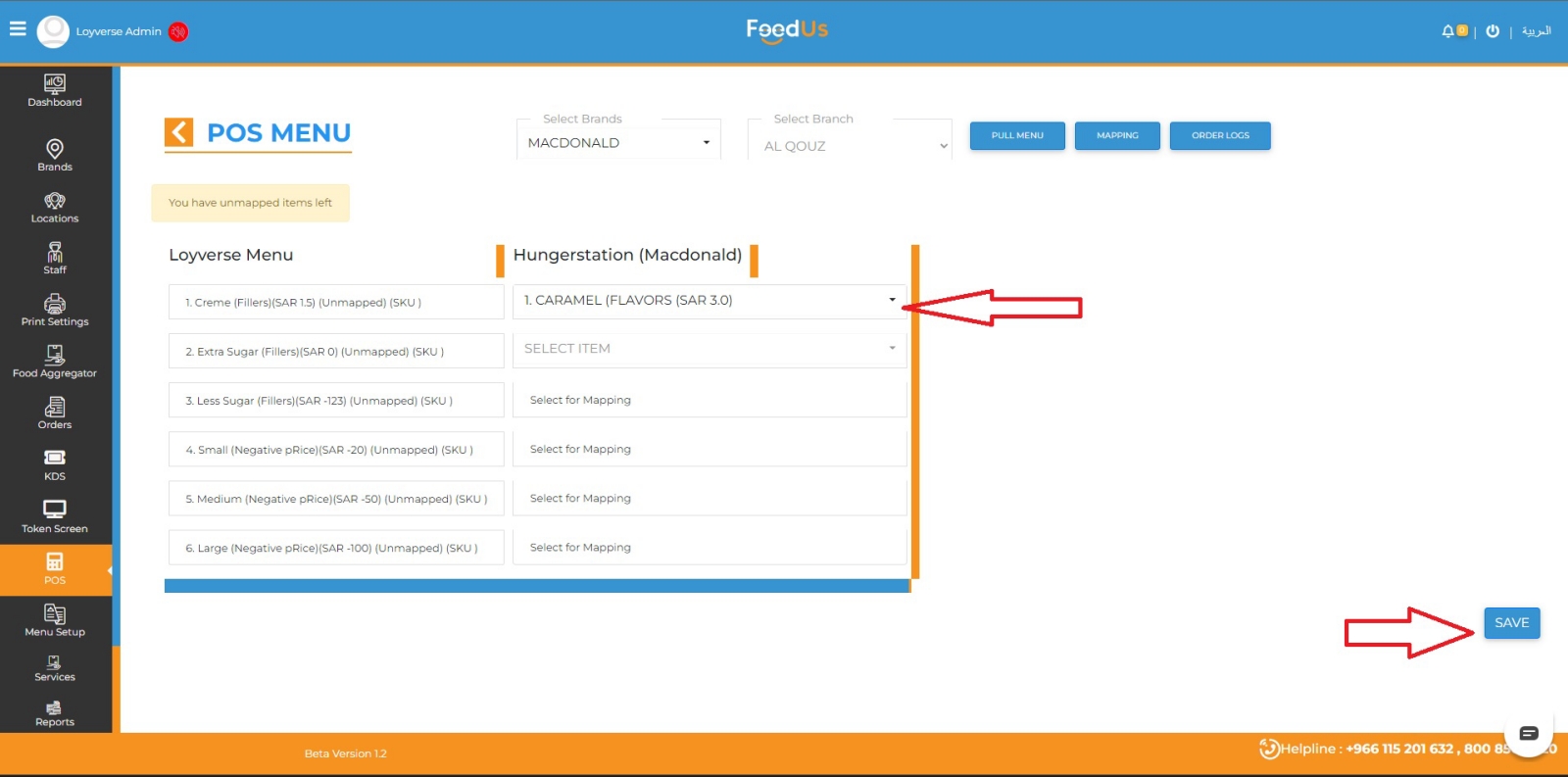Expand the Select Brands dropdown
Screen dimensions: 1568x777
pos(618,143)
